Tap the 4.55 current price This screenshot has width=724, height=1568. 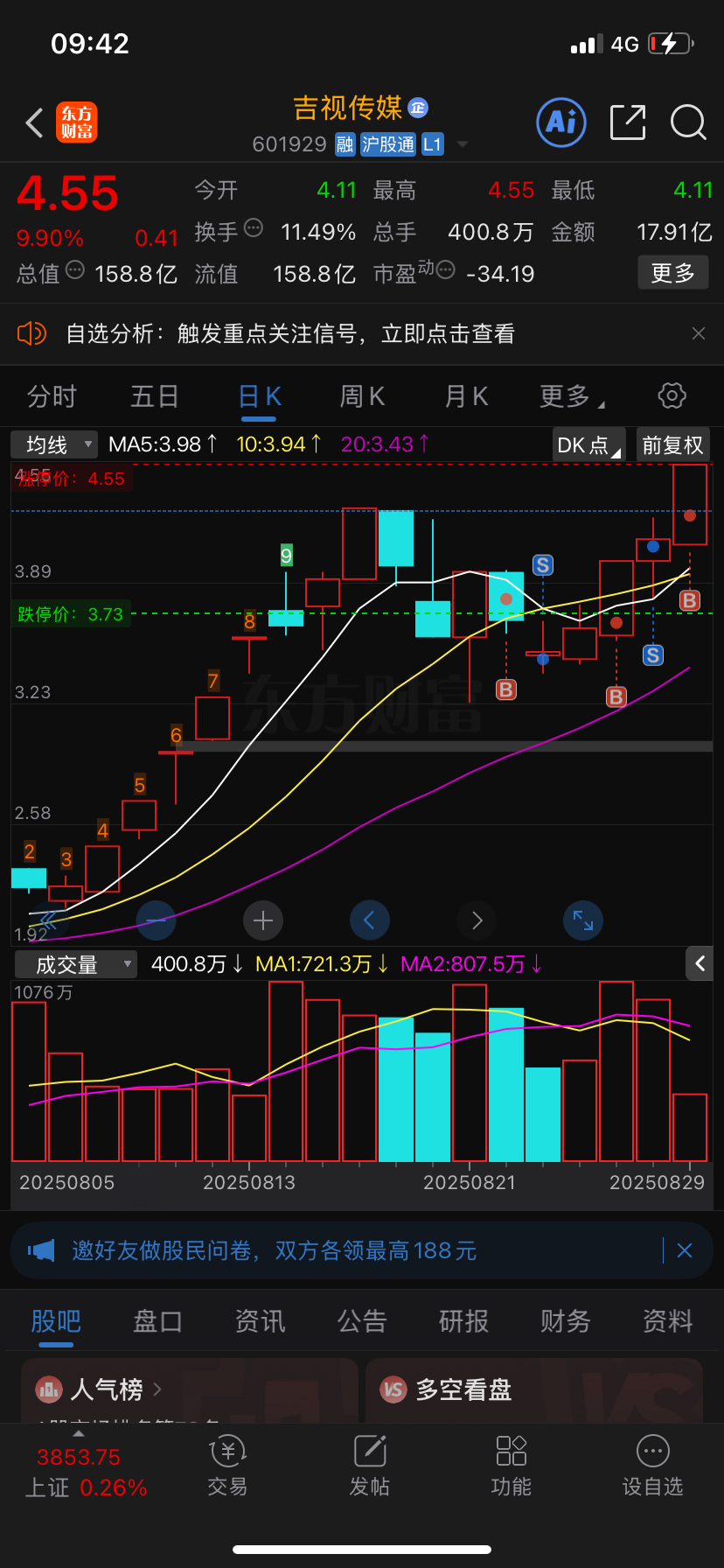[x=67, y=193]
